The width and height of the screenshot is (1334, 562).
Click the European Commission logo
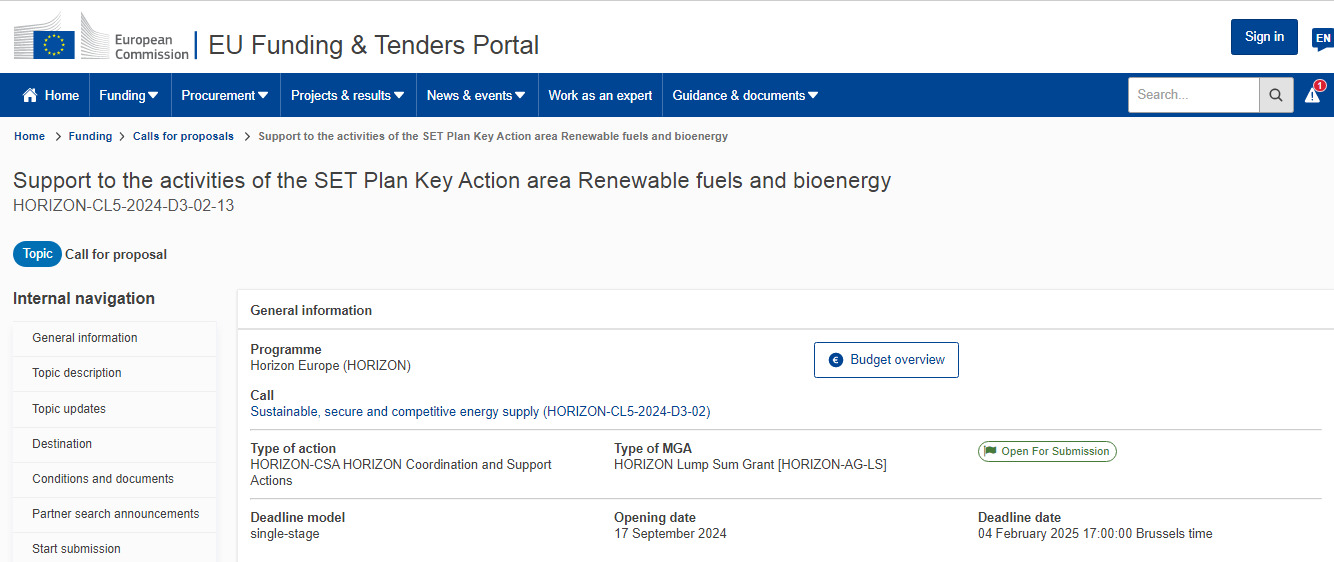pos(101,44)
